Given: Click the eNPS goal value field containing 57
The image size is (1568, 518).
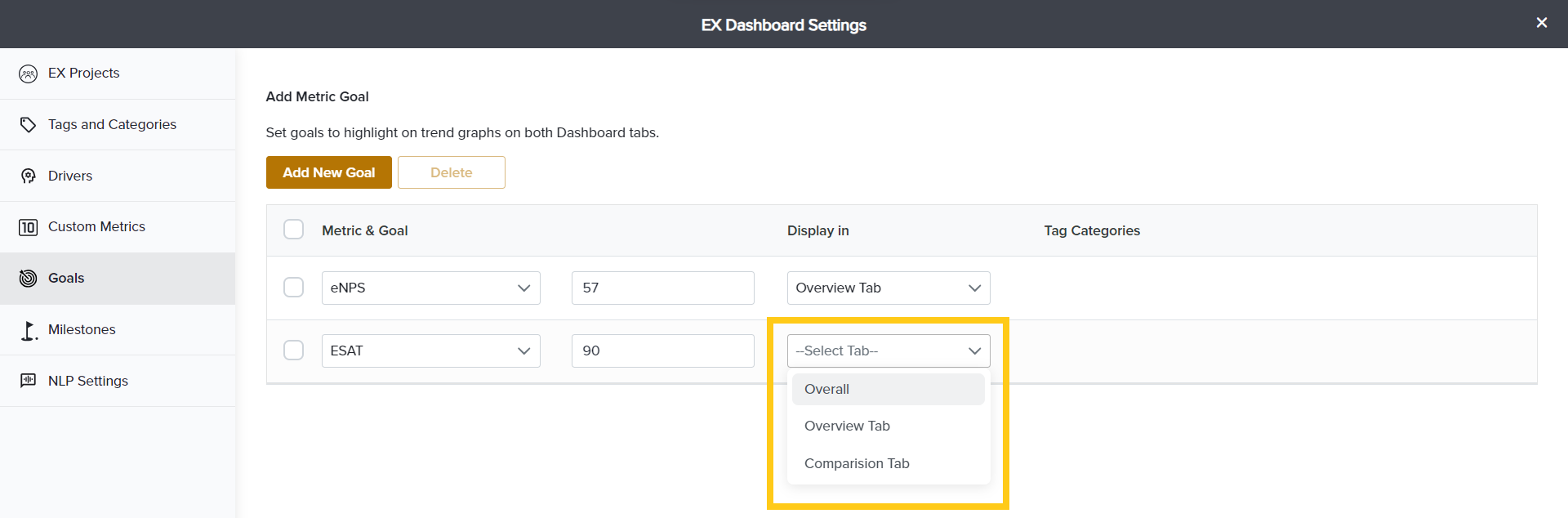Looking at the screenshot, I should [662, 288].
